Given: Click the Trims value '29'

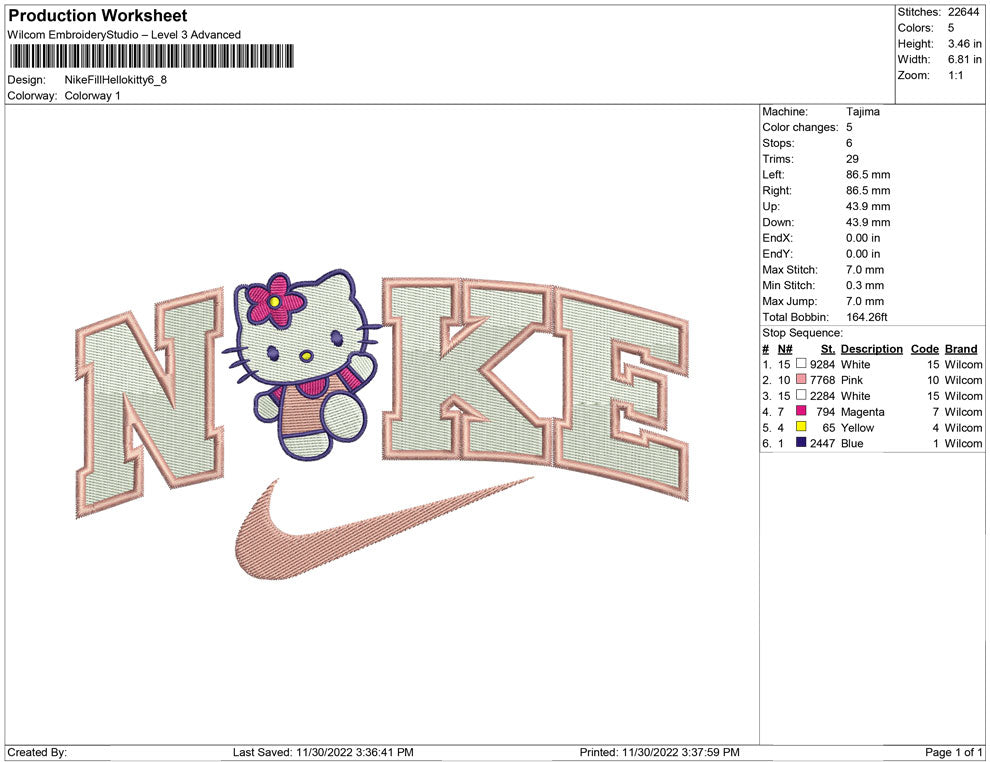Looking at the screenshot, I should pos(852,158).
